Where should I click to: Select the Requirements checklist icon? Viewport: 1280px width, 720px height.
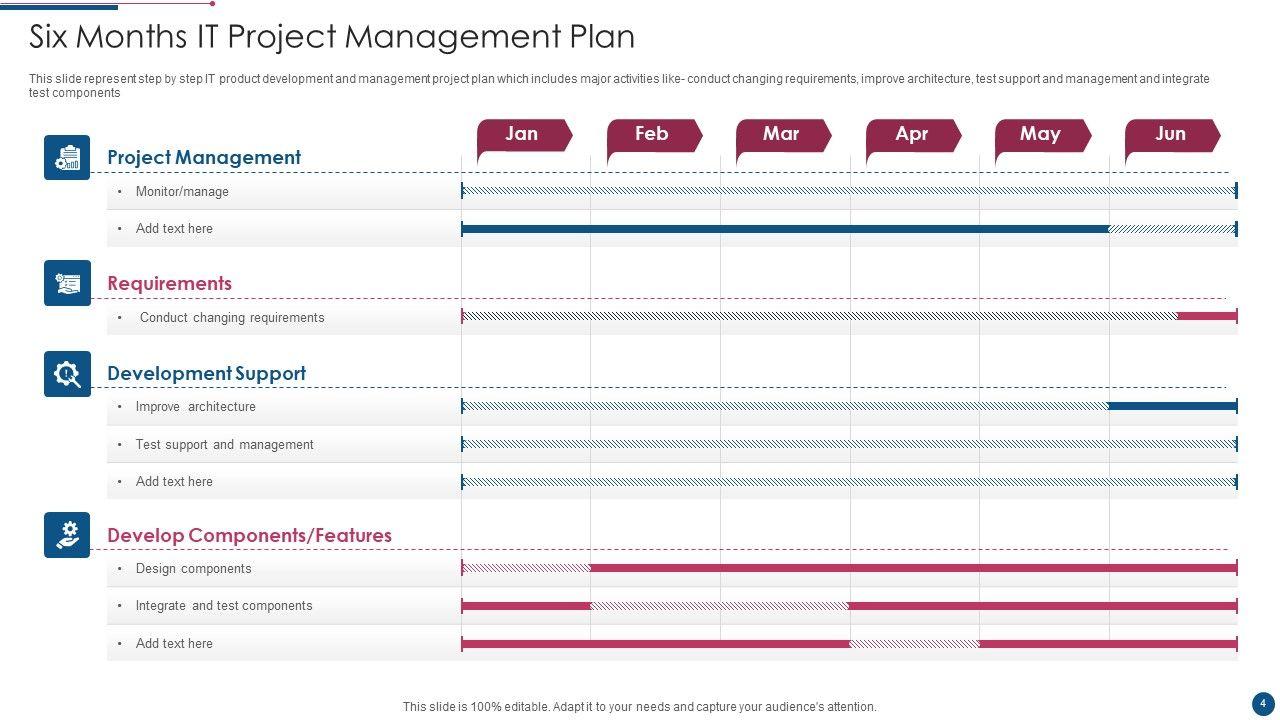(x=67, y=283)
